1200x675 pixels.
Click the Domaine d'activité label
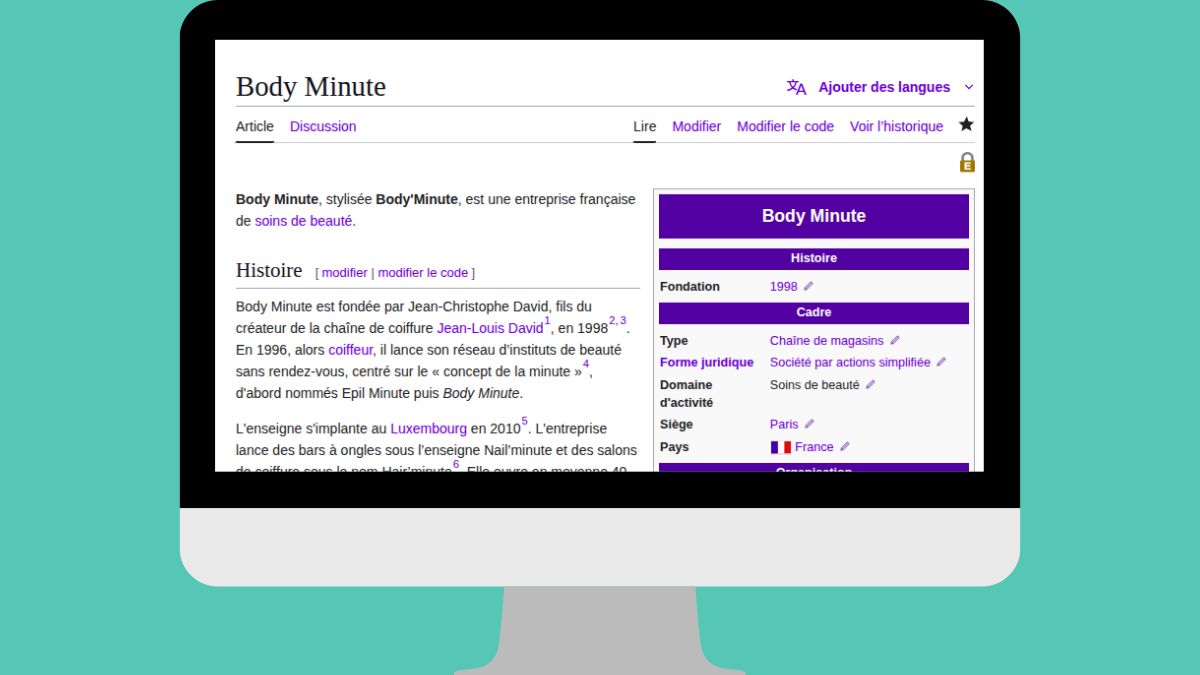tap(687, 394)
